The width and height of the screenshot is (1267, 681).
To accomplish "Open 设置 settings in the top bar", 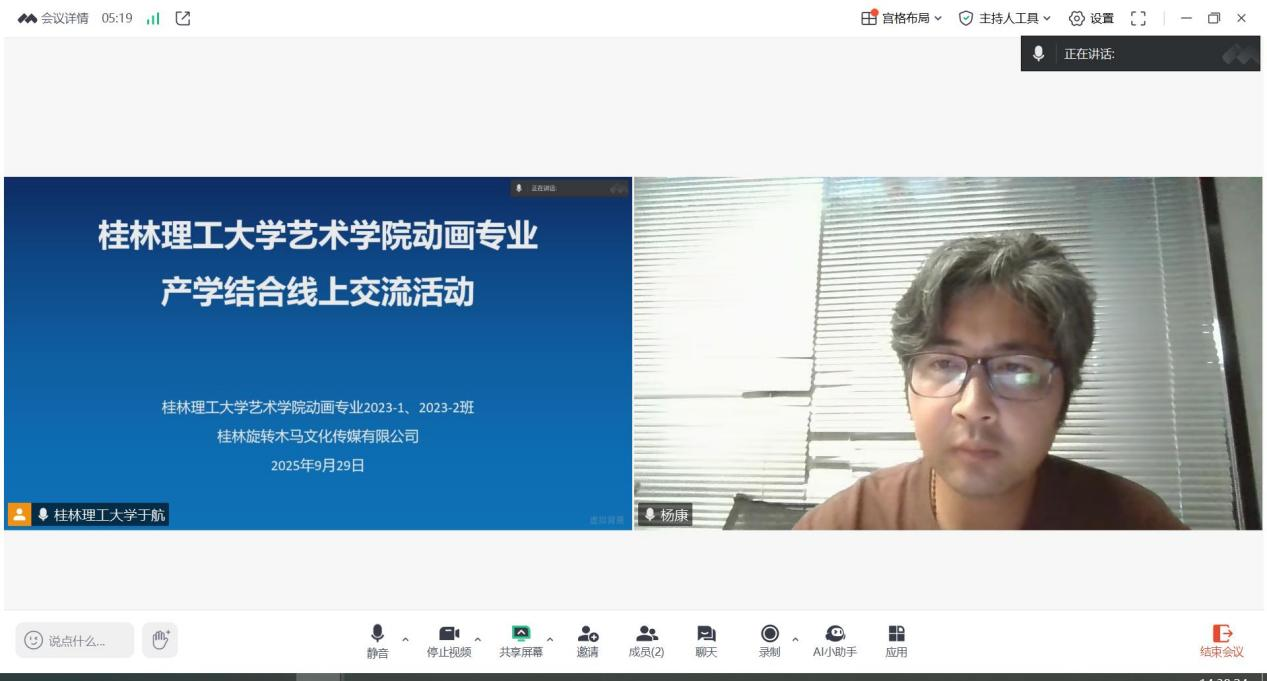I will (x=1091, y=18).
